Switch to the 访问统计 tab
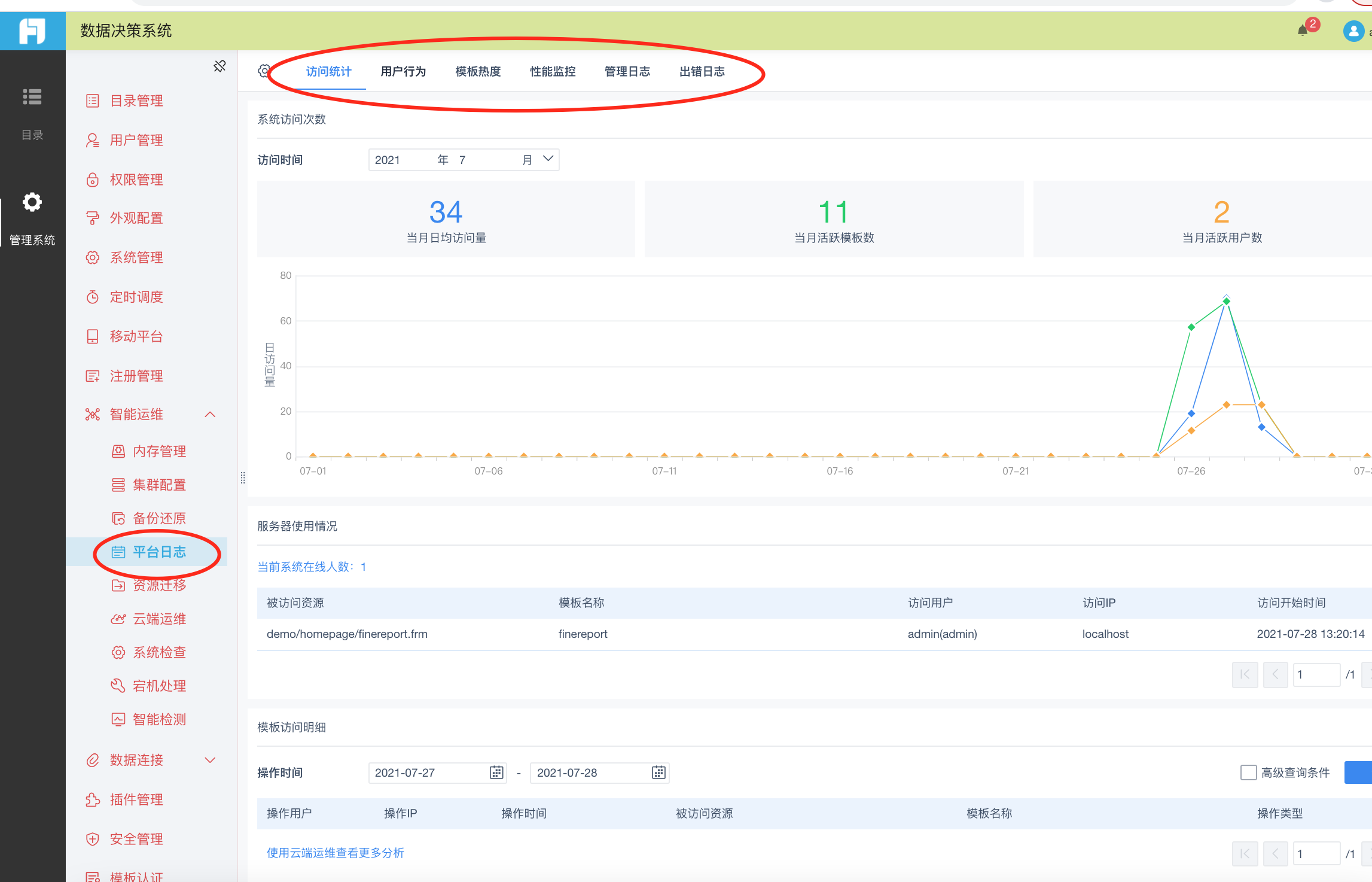The width and height of the screenshot is (1372, 882). [x=328, y=71]
